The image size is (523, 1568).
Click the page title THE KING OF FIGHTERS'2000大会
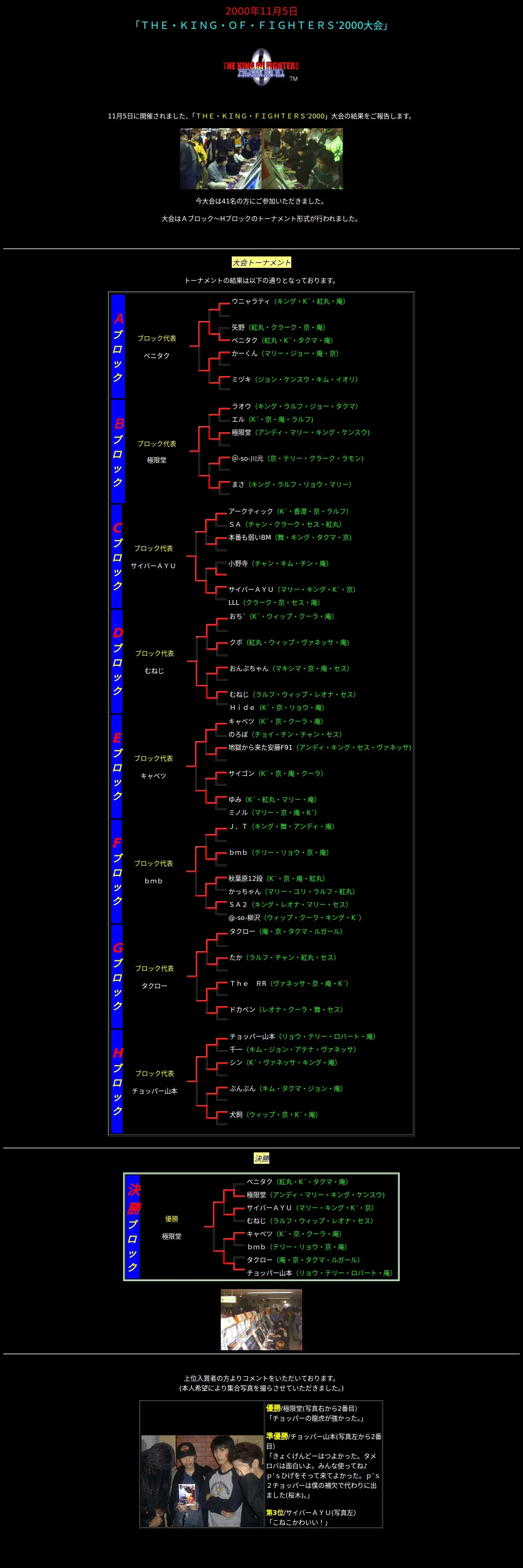pos(261,25)
